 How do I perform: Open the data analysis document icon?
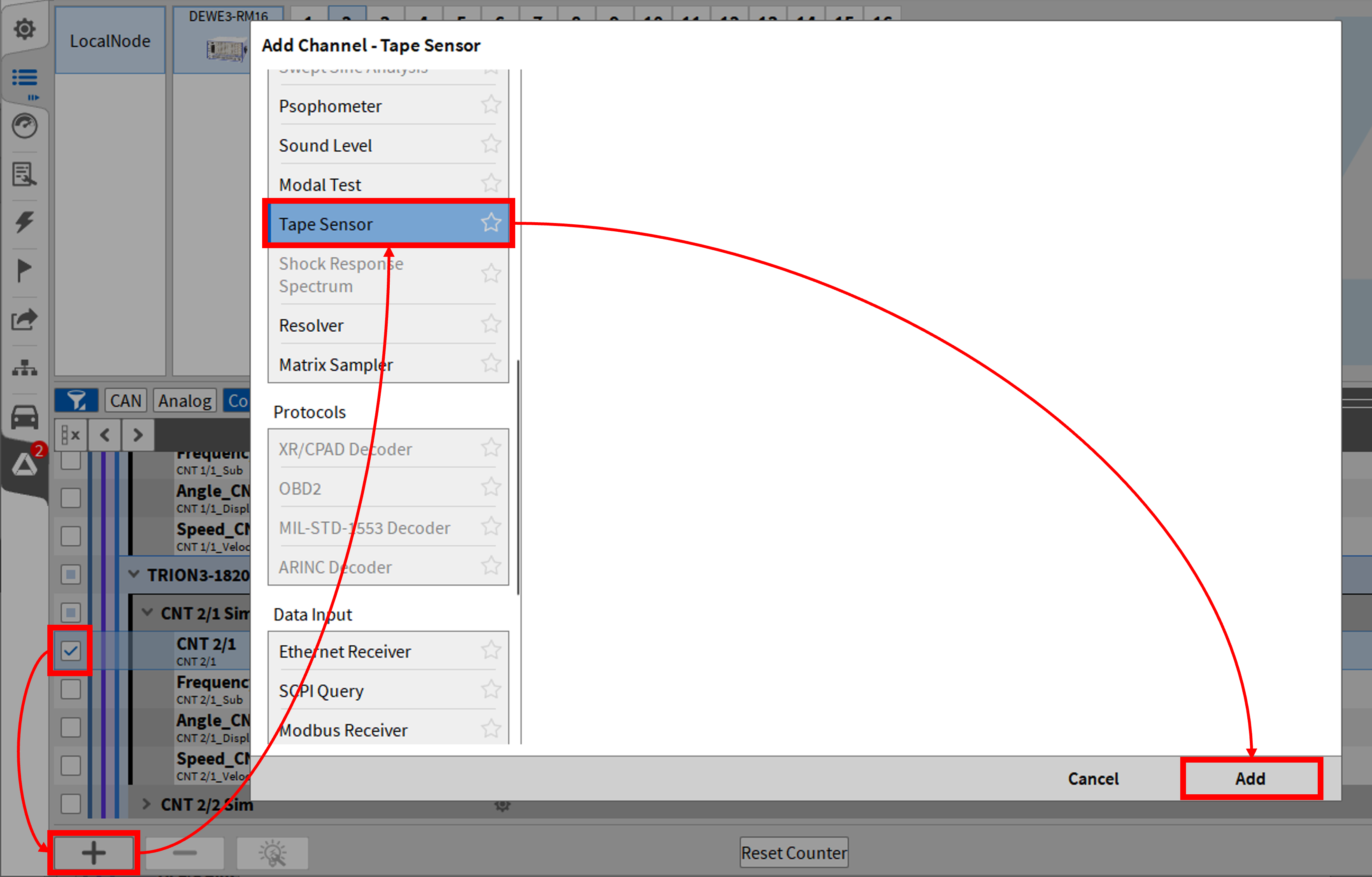click(x=25, y=174)
